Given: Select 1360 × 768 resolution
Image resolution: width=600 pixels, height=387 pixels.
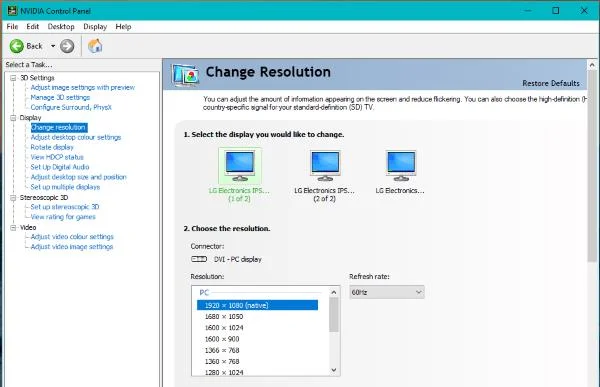Looking at the screenshot, I should pyautogui.click(x=222, y=361).
